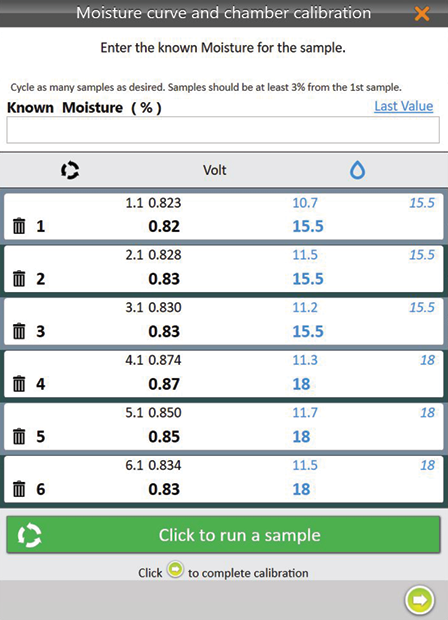Click the Last Value link

(x=404, y=106)
